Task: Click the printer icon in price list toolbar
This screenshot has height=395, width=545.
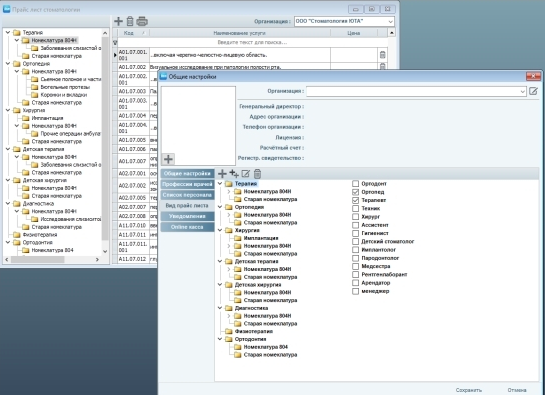Action: (x=142, y=21)
